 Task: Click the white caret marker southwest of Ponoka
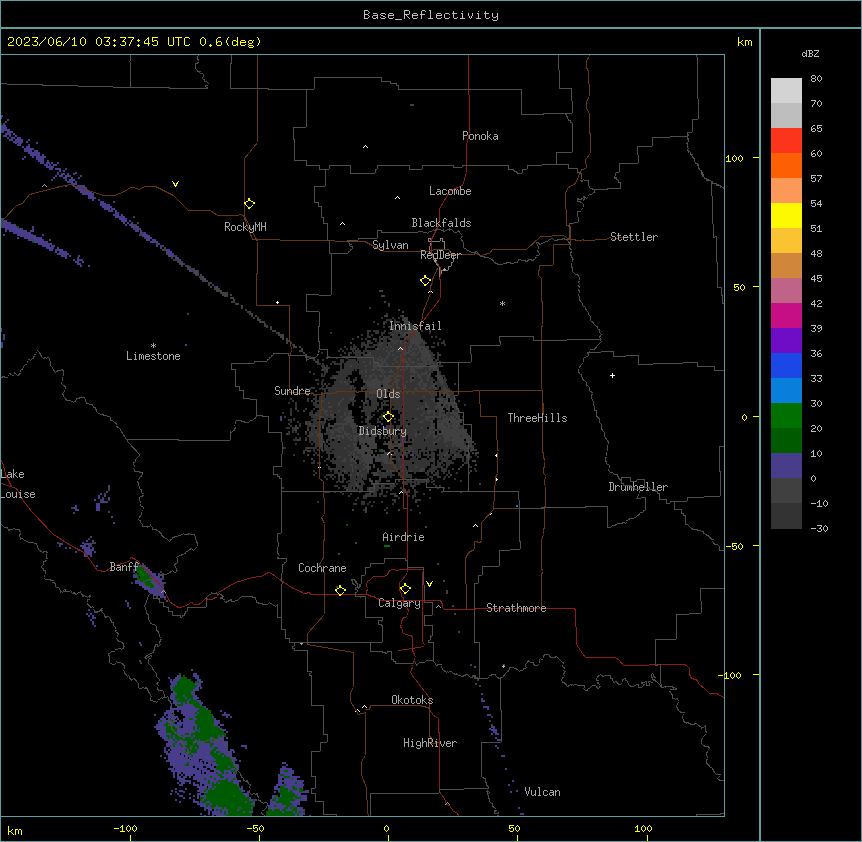point(366,147)
